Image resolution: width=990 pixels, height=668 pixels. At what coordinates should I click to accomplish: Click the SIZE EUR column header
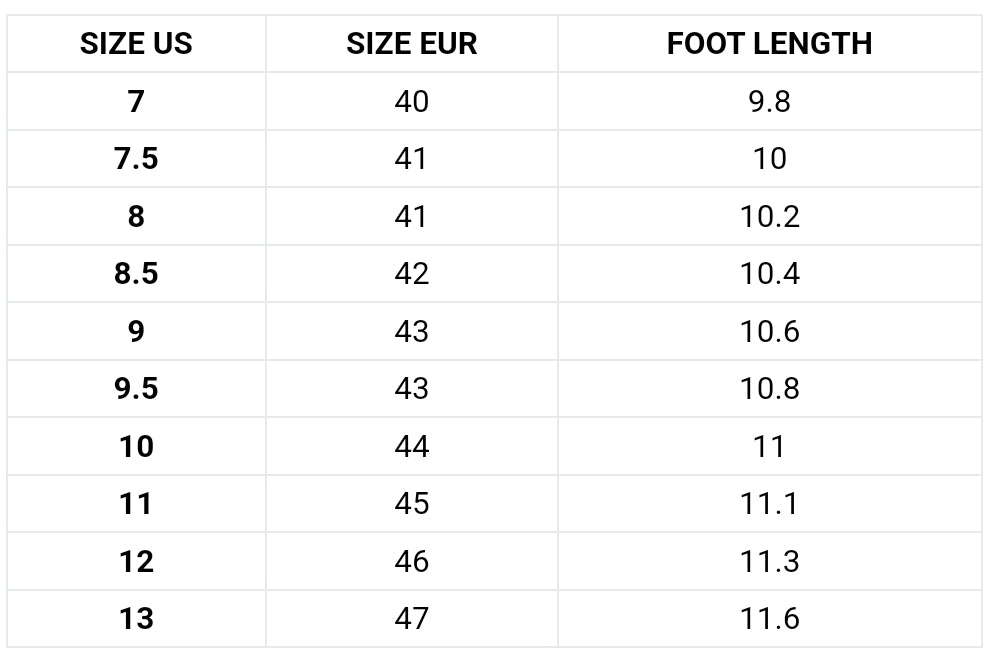411,44
